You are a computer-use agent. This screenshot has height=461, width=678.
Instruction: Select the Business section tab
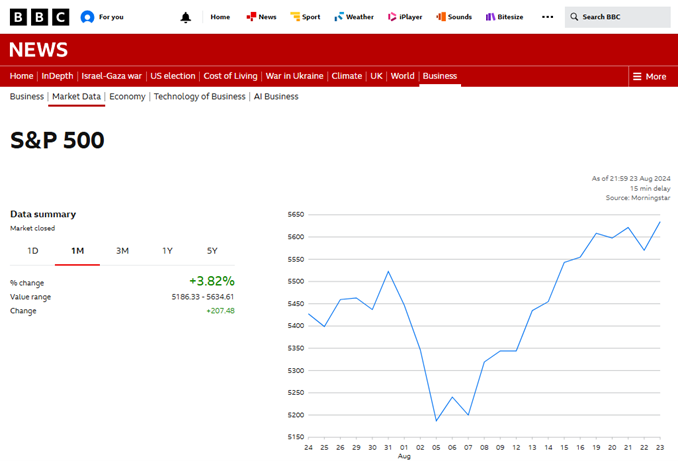pyautogui.click(x=440, y=76)
